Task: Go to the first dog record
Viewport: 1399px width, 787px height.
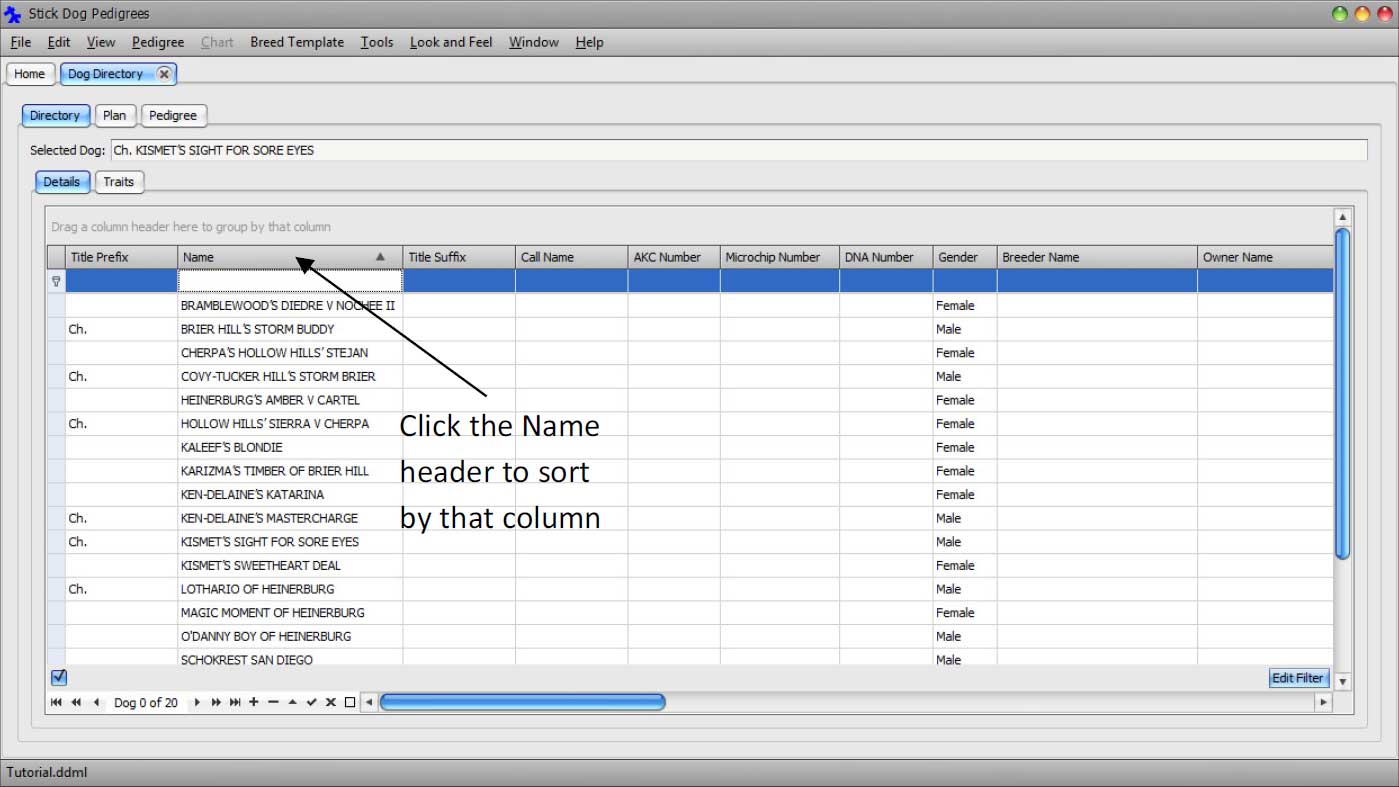Action: [x=56, y=703]
